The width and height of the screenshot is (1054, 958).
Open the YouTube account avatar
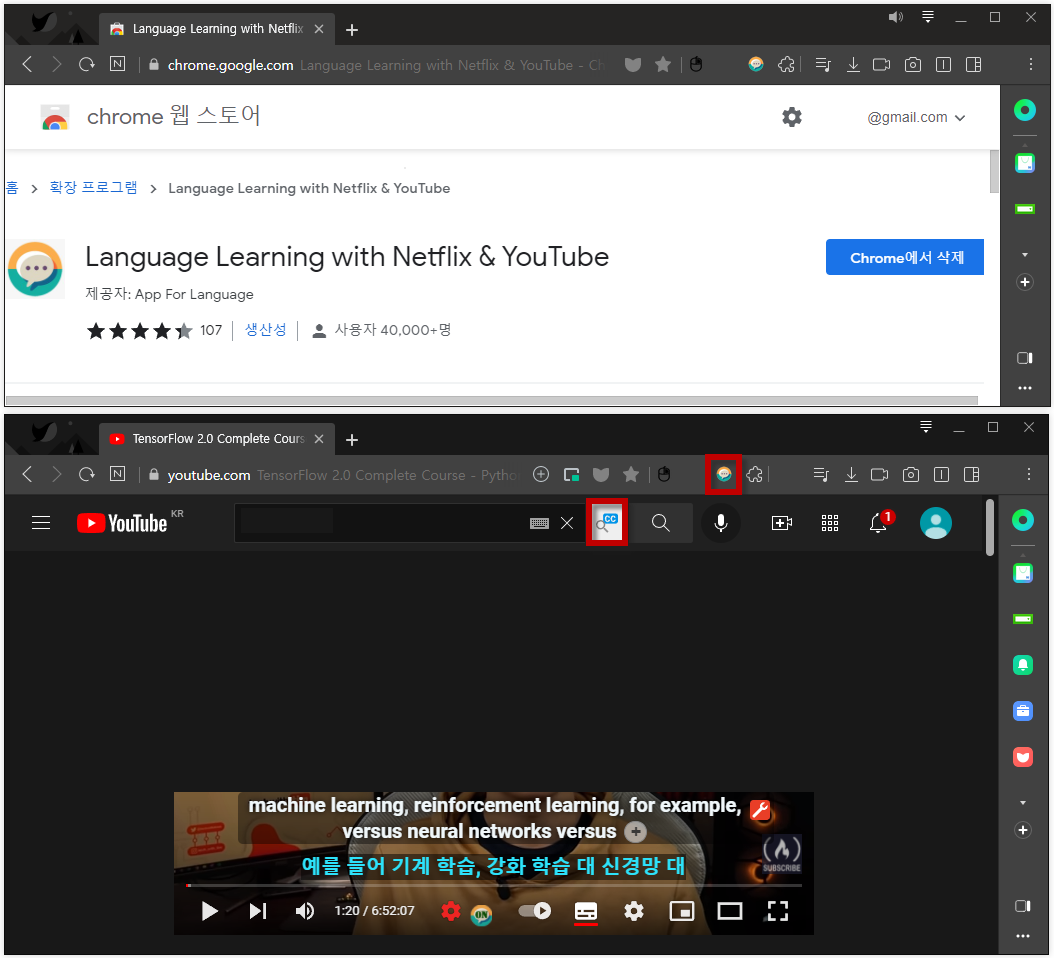(x=935, y=523)
